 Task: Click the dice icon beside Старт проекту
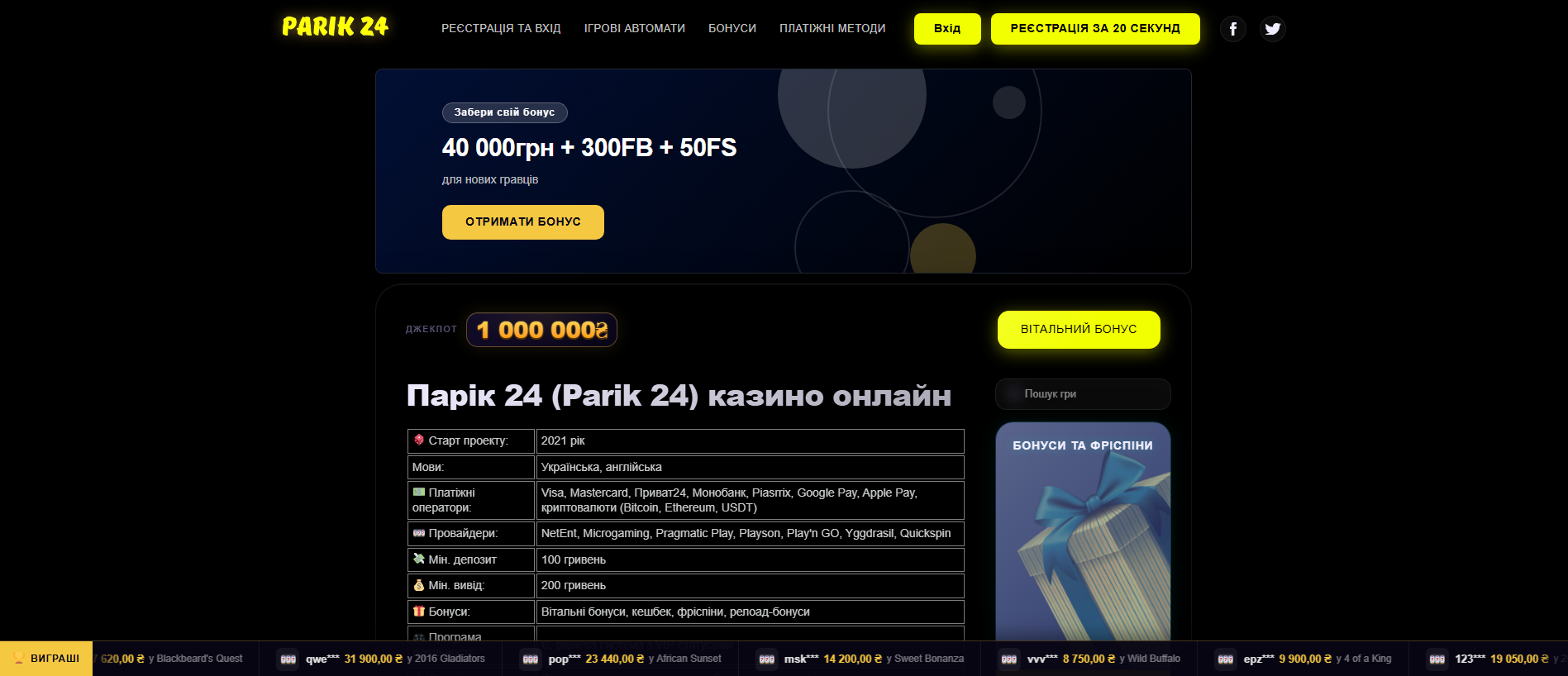(419, 440)
